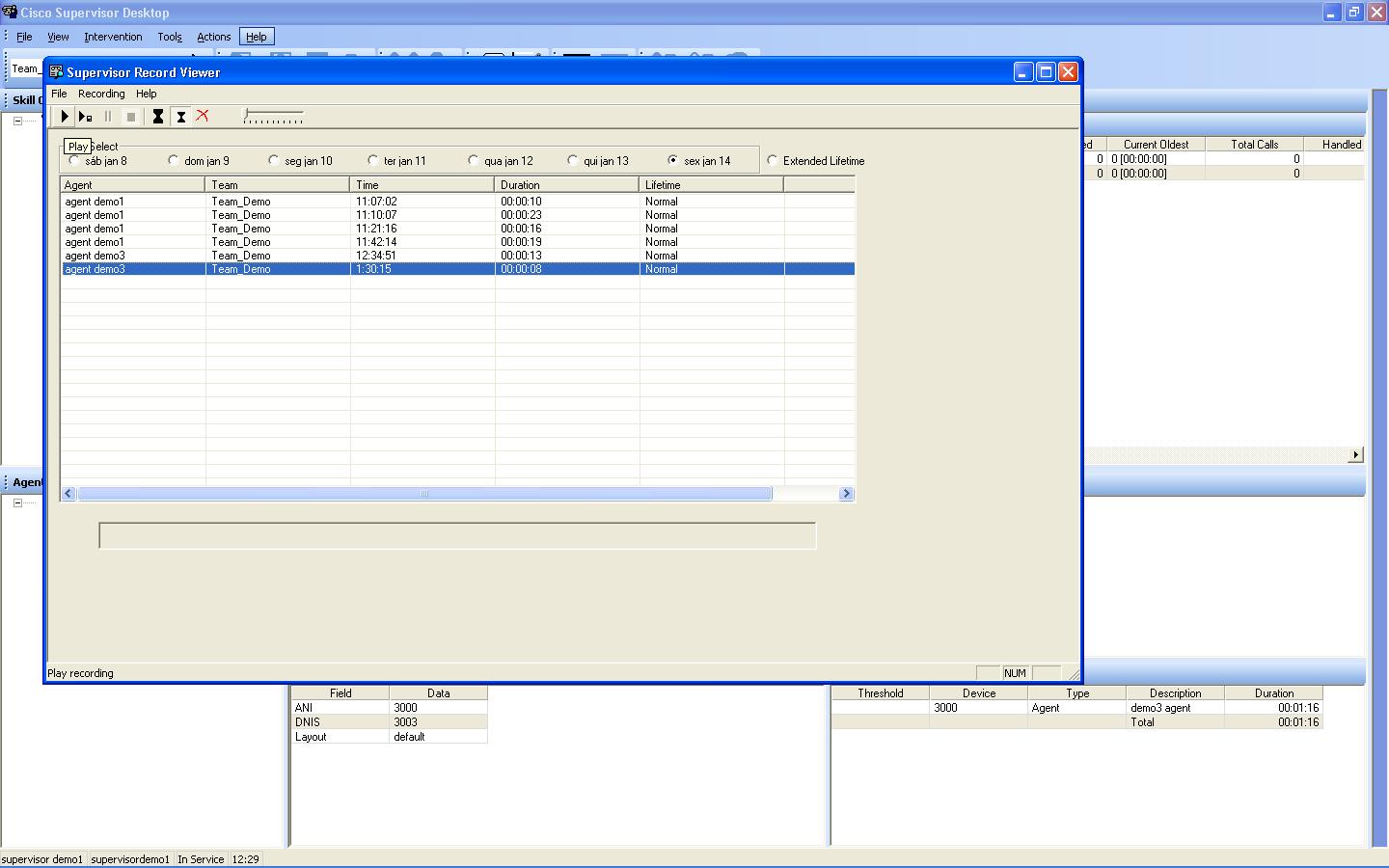The height and width of the screenshot is (868, 1389).
Task: Select the recording at 11:10:07
Action: (x=458, y=215)
